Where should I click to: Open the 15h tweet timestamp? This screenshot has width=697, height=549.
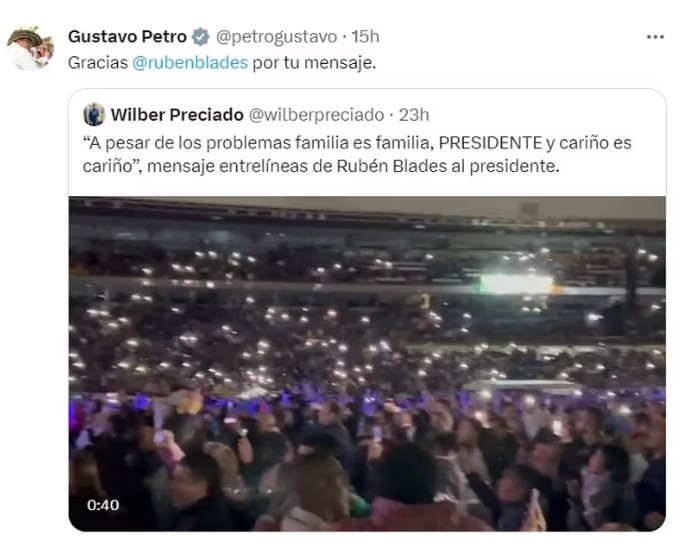(x=365, y=36)
